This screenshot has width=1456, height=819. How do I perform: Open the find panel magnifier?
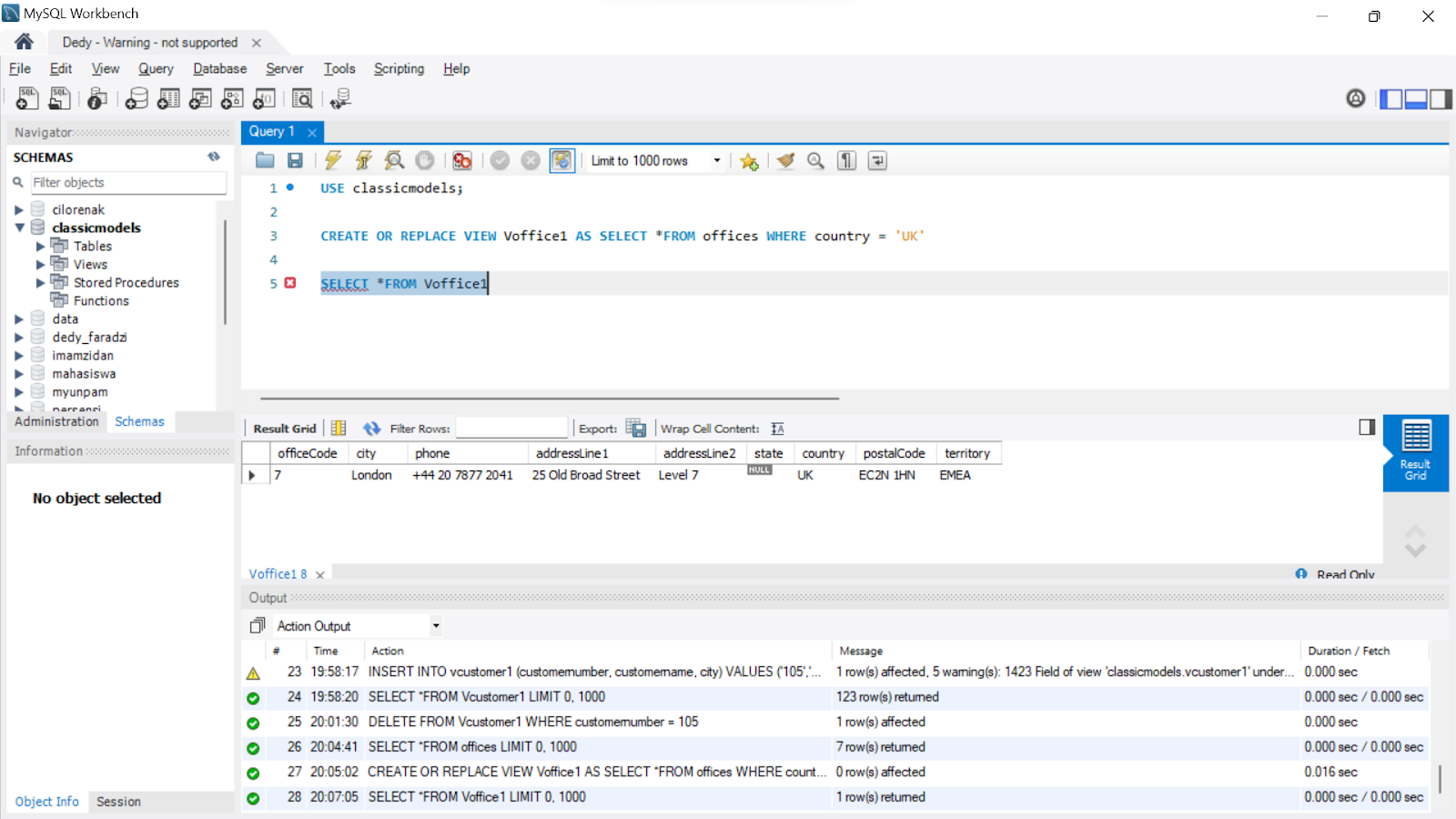click(816, 161)
